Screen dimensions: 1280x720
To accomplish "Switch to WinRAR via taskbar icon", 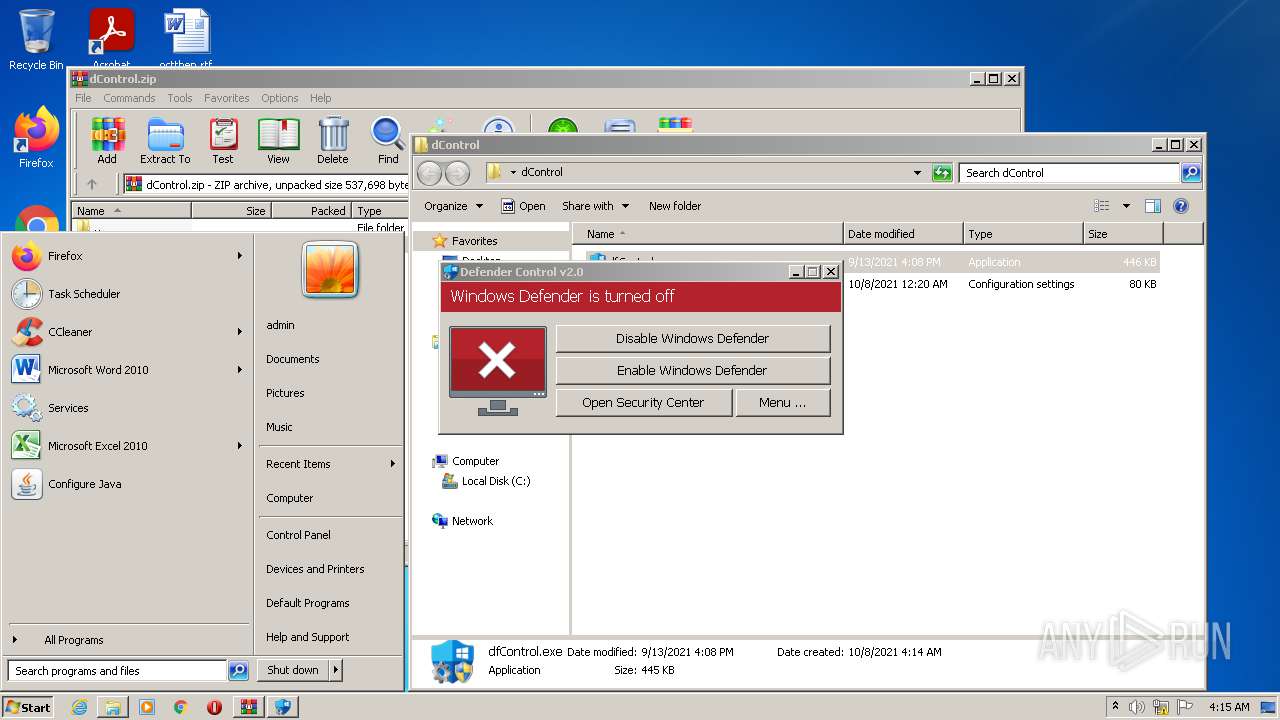I will 249,707.
